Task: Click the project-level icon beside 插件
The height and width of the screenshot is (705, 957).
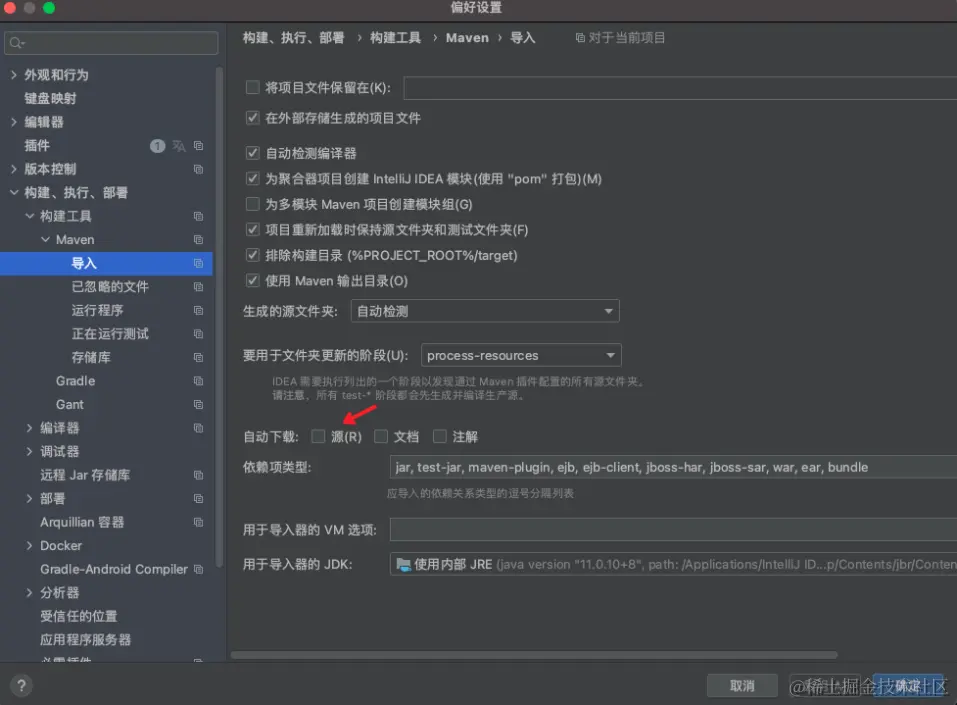Action: (x=198, y=146)
